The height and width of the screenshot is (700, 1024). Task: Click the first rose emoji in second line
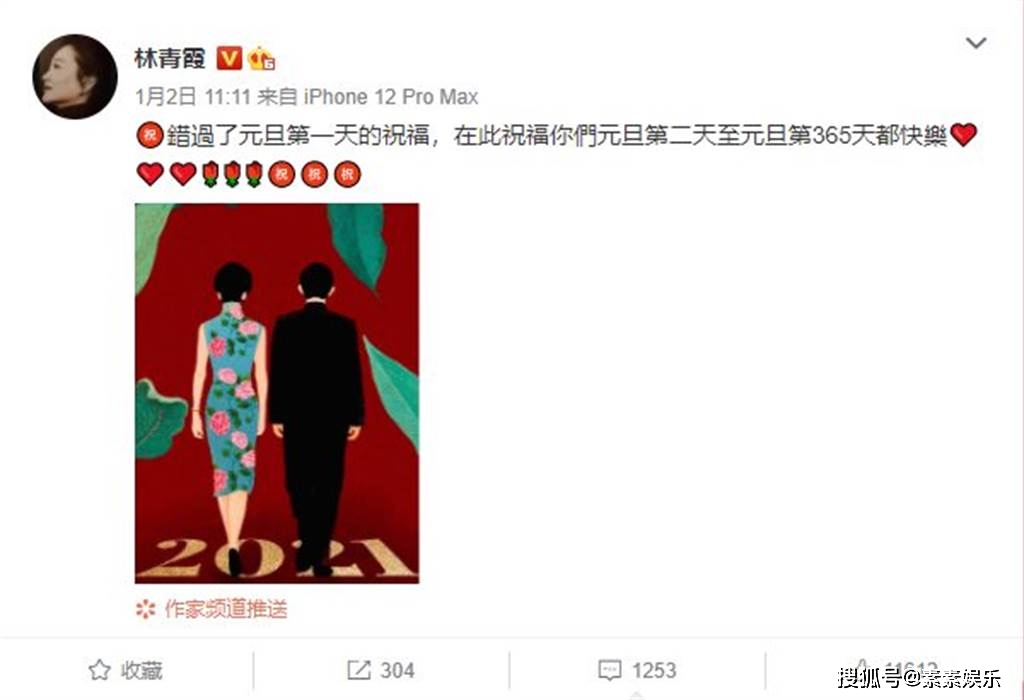pos(210,174)
